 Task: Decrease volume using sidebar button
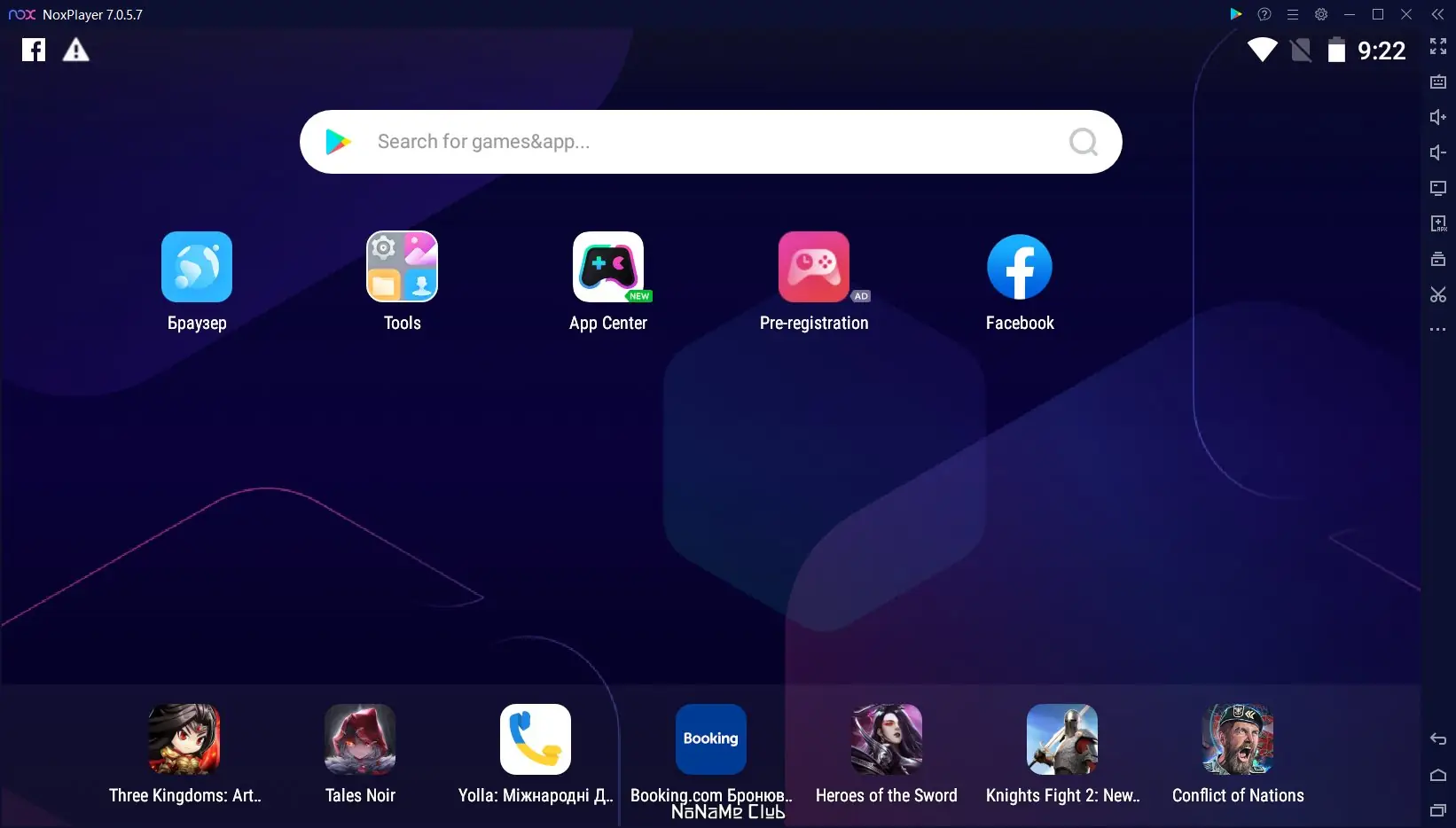(x=1438, y=152)
